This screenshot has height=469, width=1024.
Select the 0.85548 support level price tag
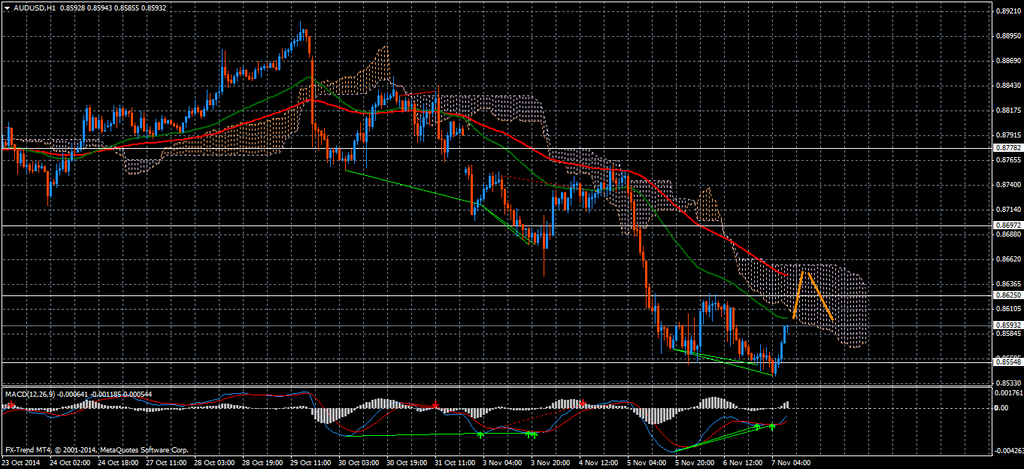pyautogui.click(x=1008, y=361)
